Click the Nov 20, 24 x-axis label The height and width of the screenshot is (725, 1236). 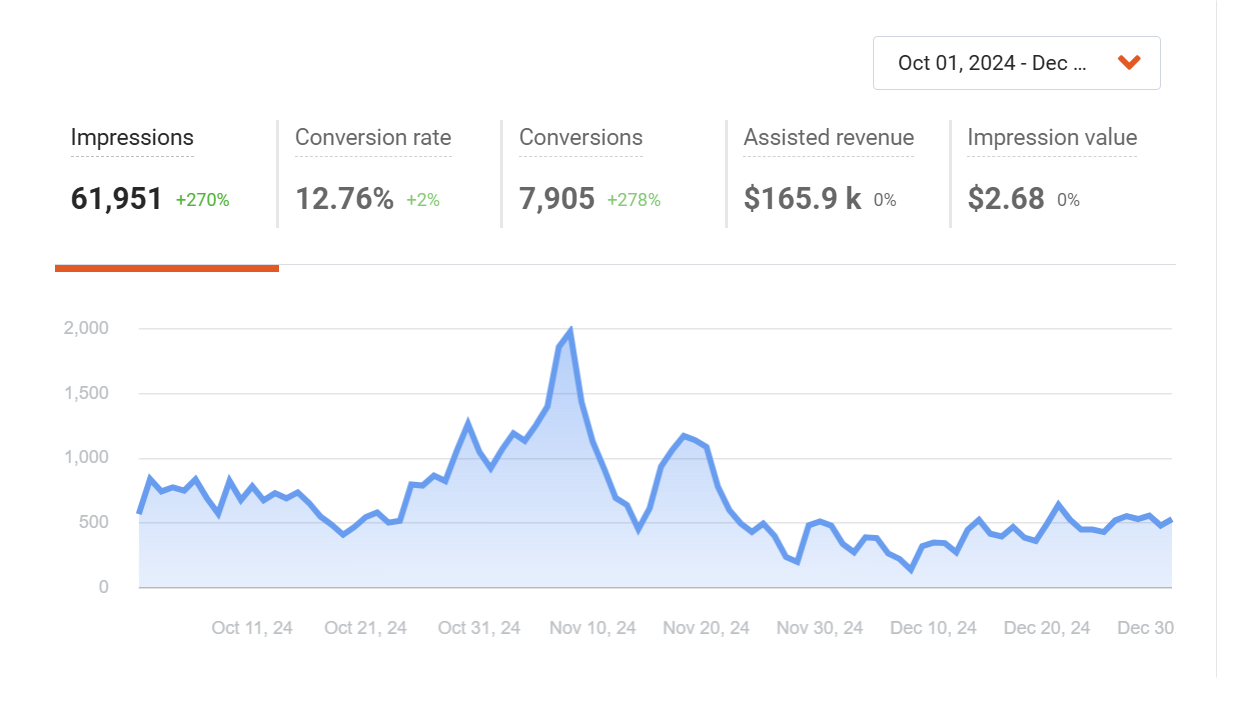coord(706,628)
